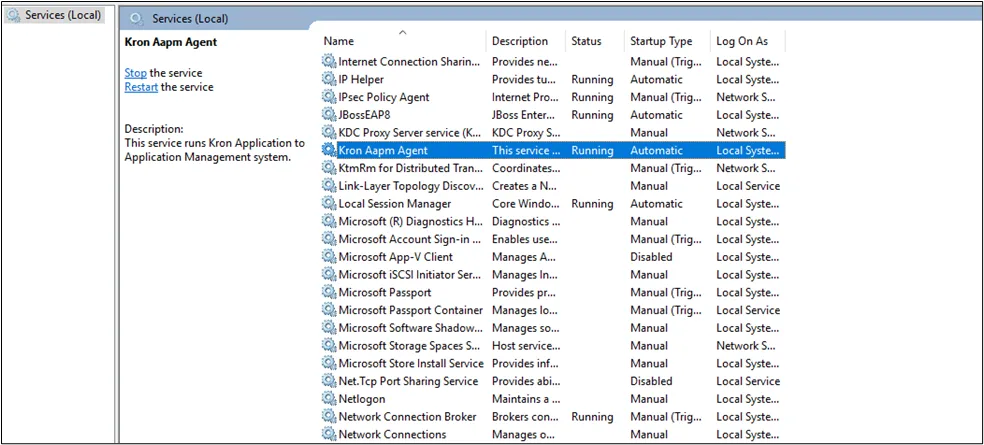Screen dimensions: 984x445
Task: Select the IP Helper service name
Action: 361,79
